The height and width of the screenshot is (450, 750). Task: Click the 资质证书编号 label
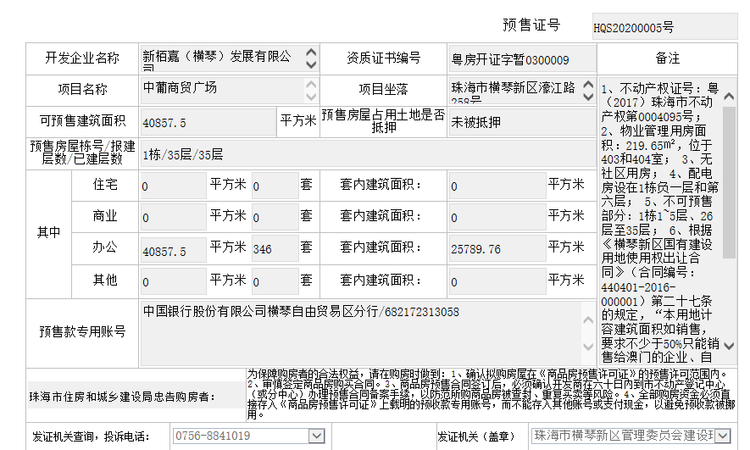pyautogui.click(x=383, y=58)
